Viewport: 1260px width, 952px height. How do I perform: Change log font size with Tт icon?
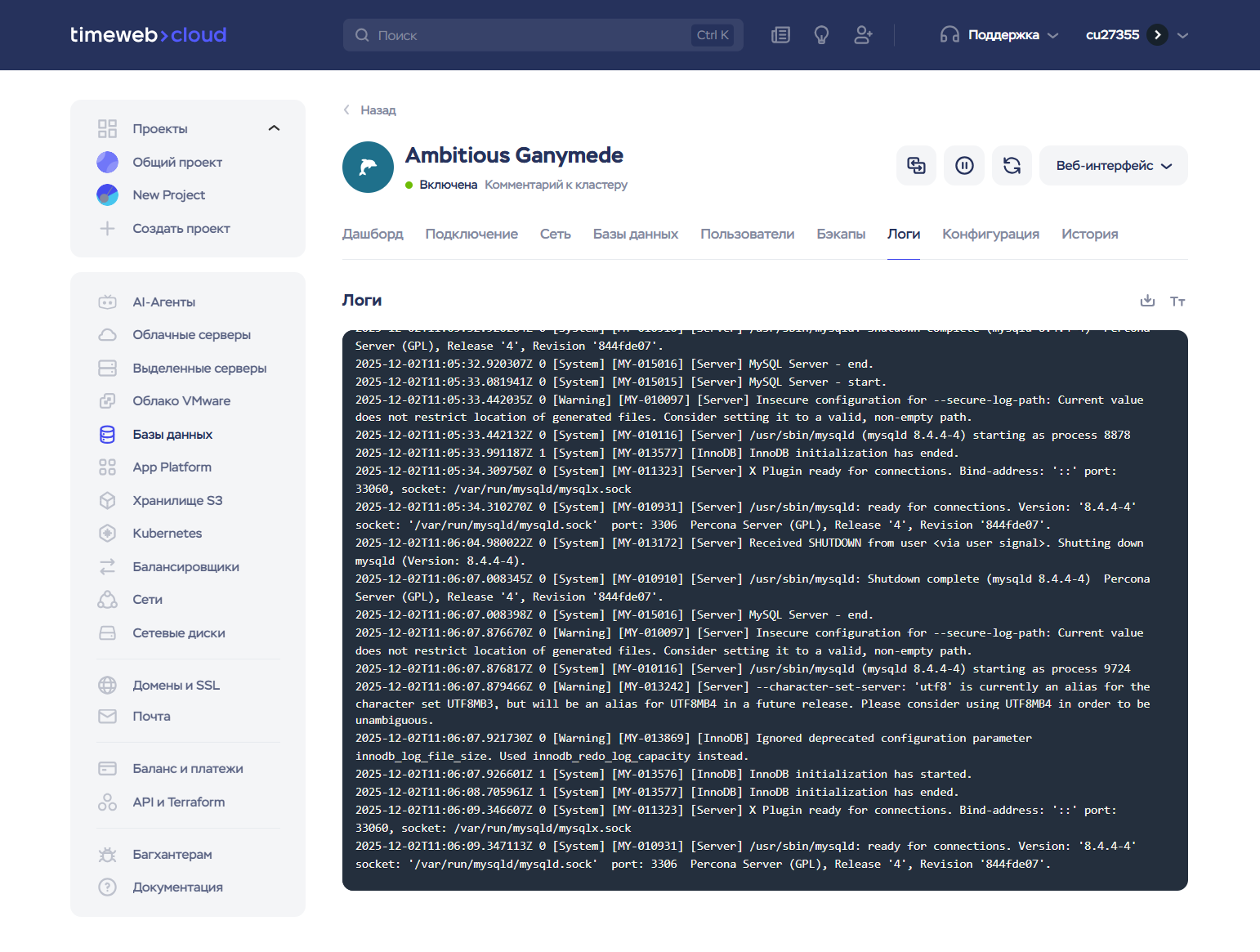pyautogui.click(x=1177, y=302)
